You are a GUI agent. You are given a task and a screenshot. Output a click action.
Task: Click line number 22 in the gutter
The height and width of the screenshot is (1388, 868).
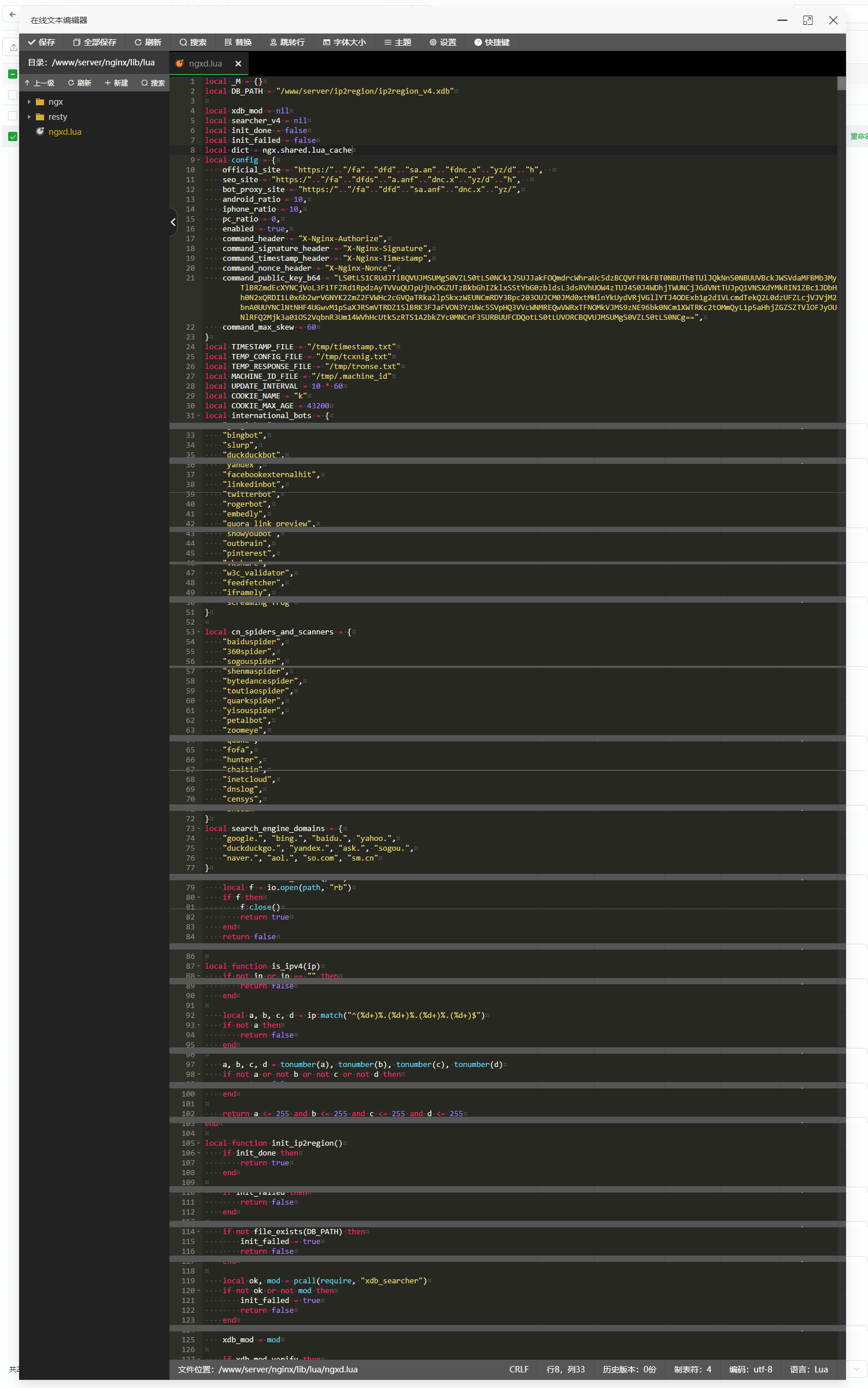click(x=190, y=327)
